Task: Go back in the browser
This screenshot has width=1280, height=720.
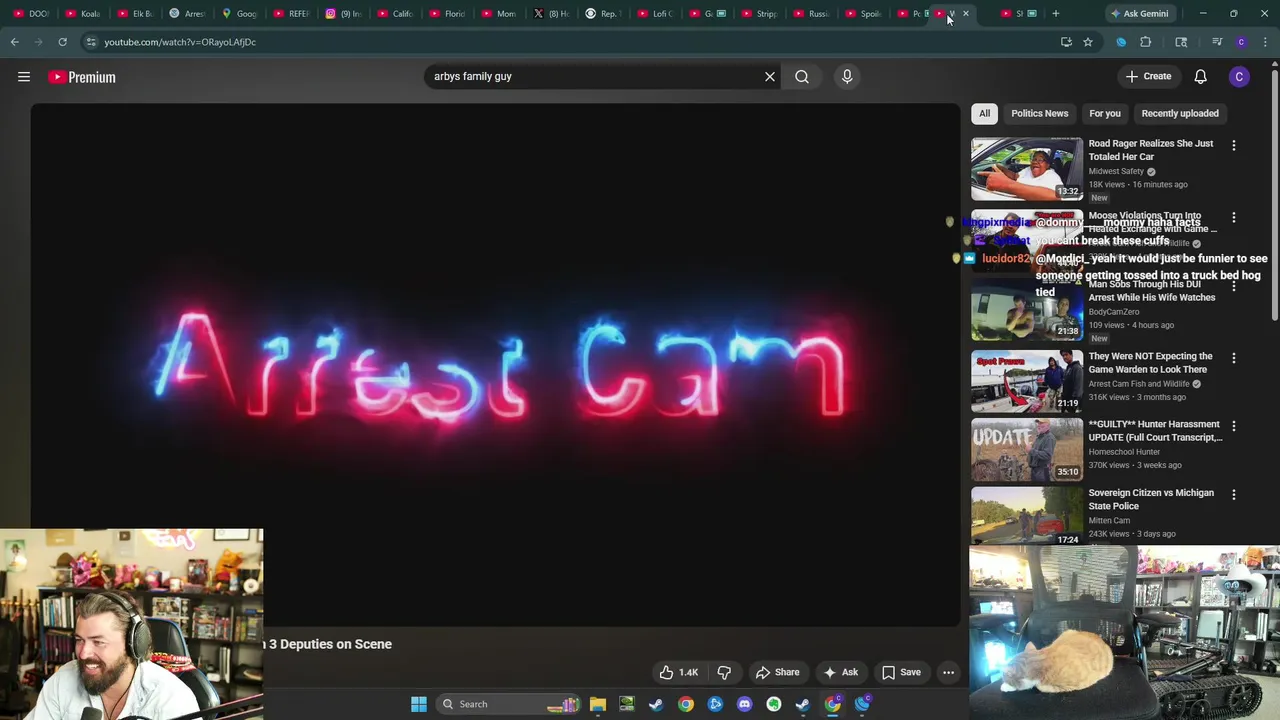Action: (x=14, y=42)
